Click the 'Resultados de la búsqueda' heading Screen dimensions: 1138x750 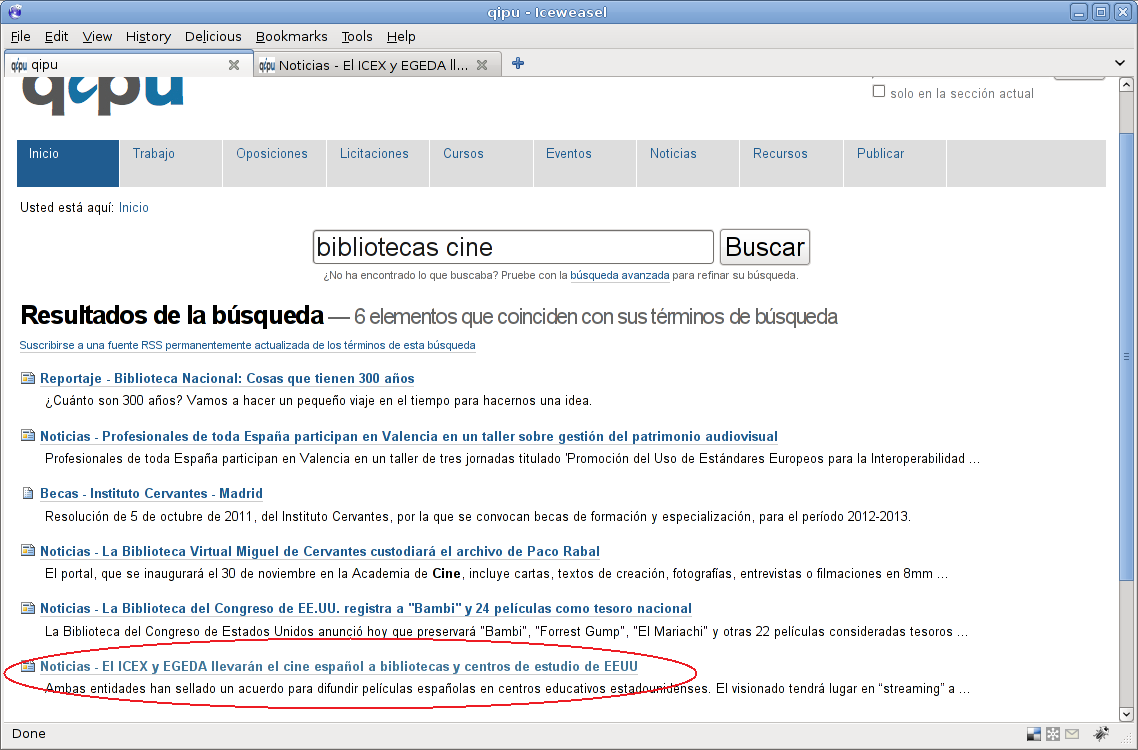click(x=172, y=316)
